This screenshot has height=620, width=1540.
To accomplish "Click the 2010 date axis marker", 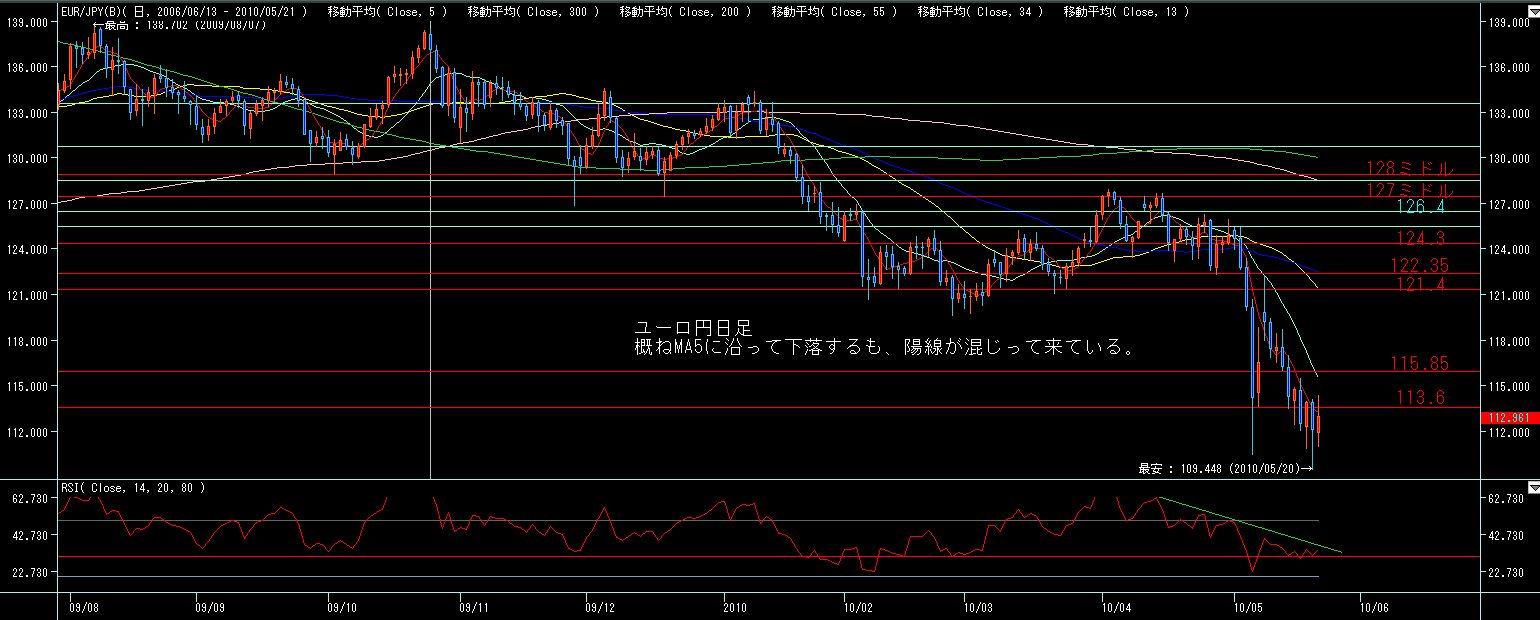I will pyautogui.click(x=733, y=605).
